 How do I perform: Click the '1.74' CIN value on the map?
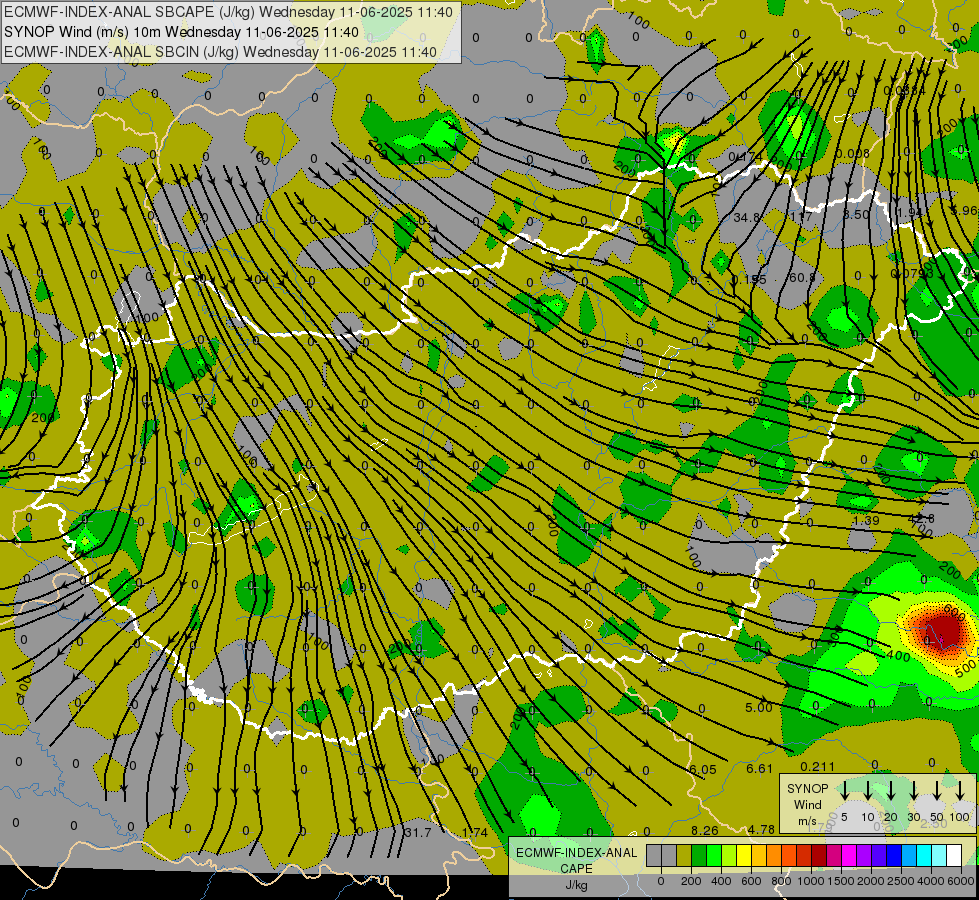pyautogui.click(x=475, y=833)
